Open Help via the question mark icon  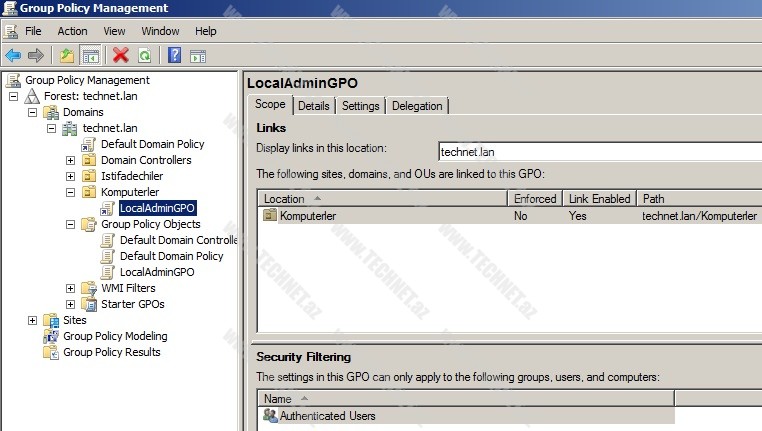175,55
